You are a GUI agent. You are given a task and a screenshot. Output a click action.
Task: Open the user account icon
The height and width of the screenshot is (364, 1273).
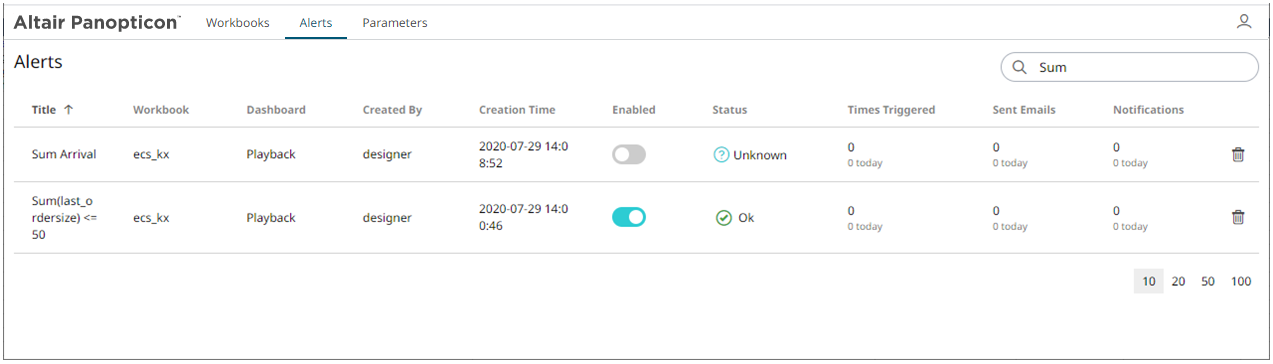(x=1244, y=21)
